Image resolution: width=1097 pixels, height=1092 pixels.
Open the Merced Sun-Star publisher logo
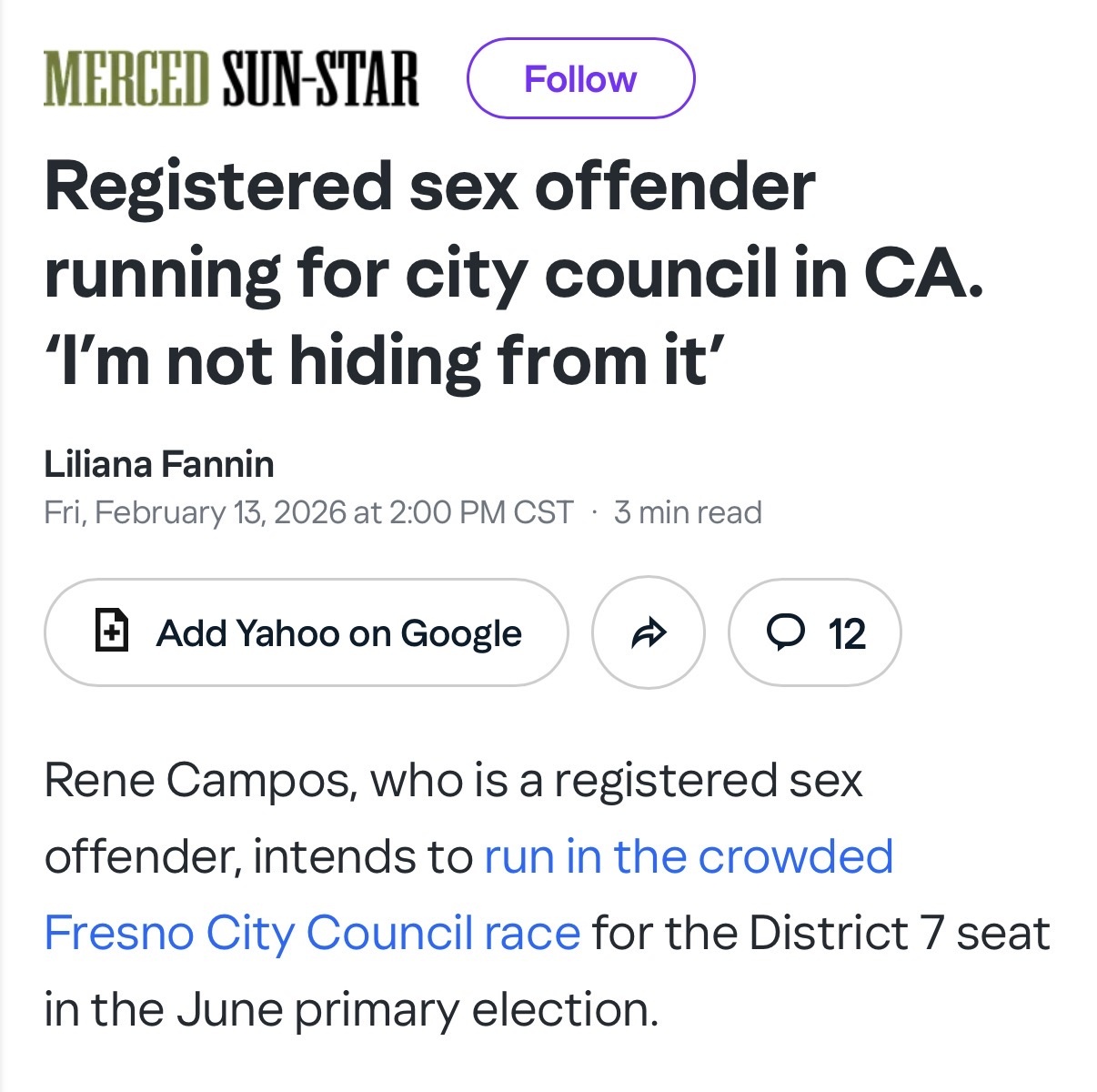coord(231,79)
